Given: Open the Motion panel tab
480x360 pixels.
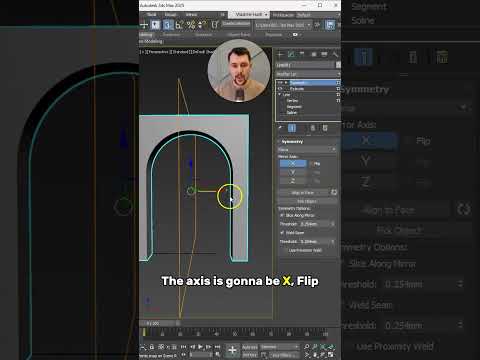Looking at the screenshot, I should [x=314, y=54].
